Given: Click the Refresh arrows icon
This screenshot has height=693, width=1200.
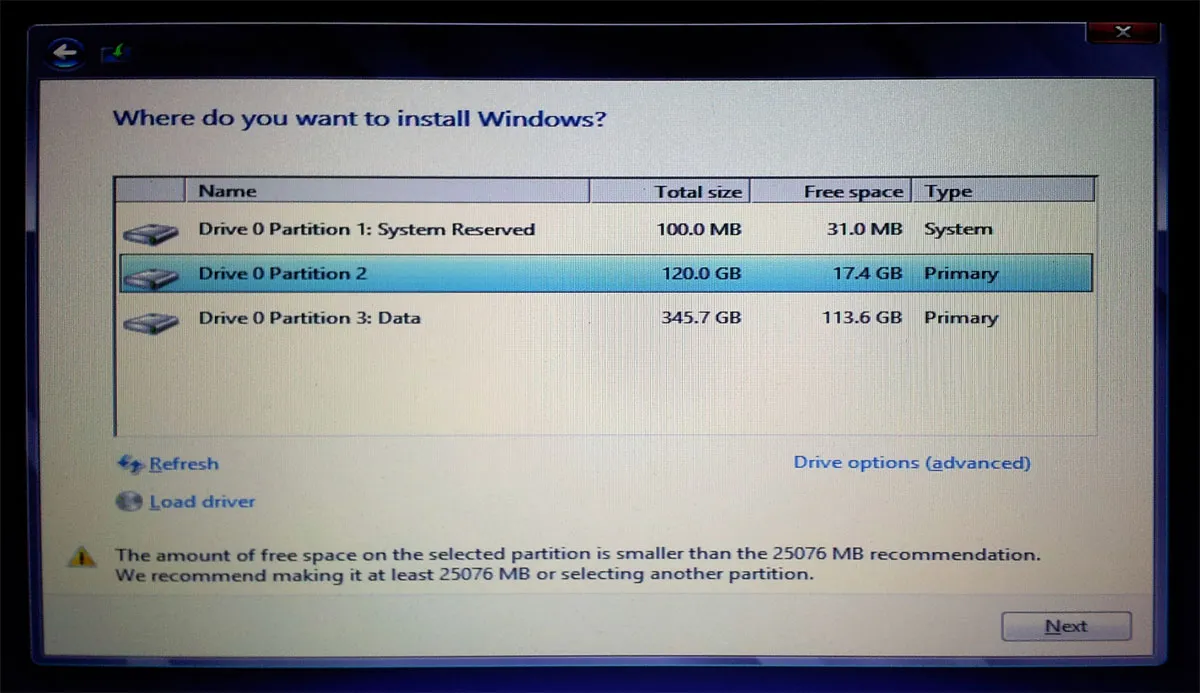Looking at the screenshot, I should pos(131,464).
